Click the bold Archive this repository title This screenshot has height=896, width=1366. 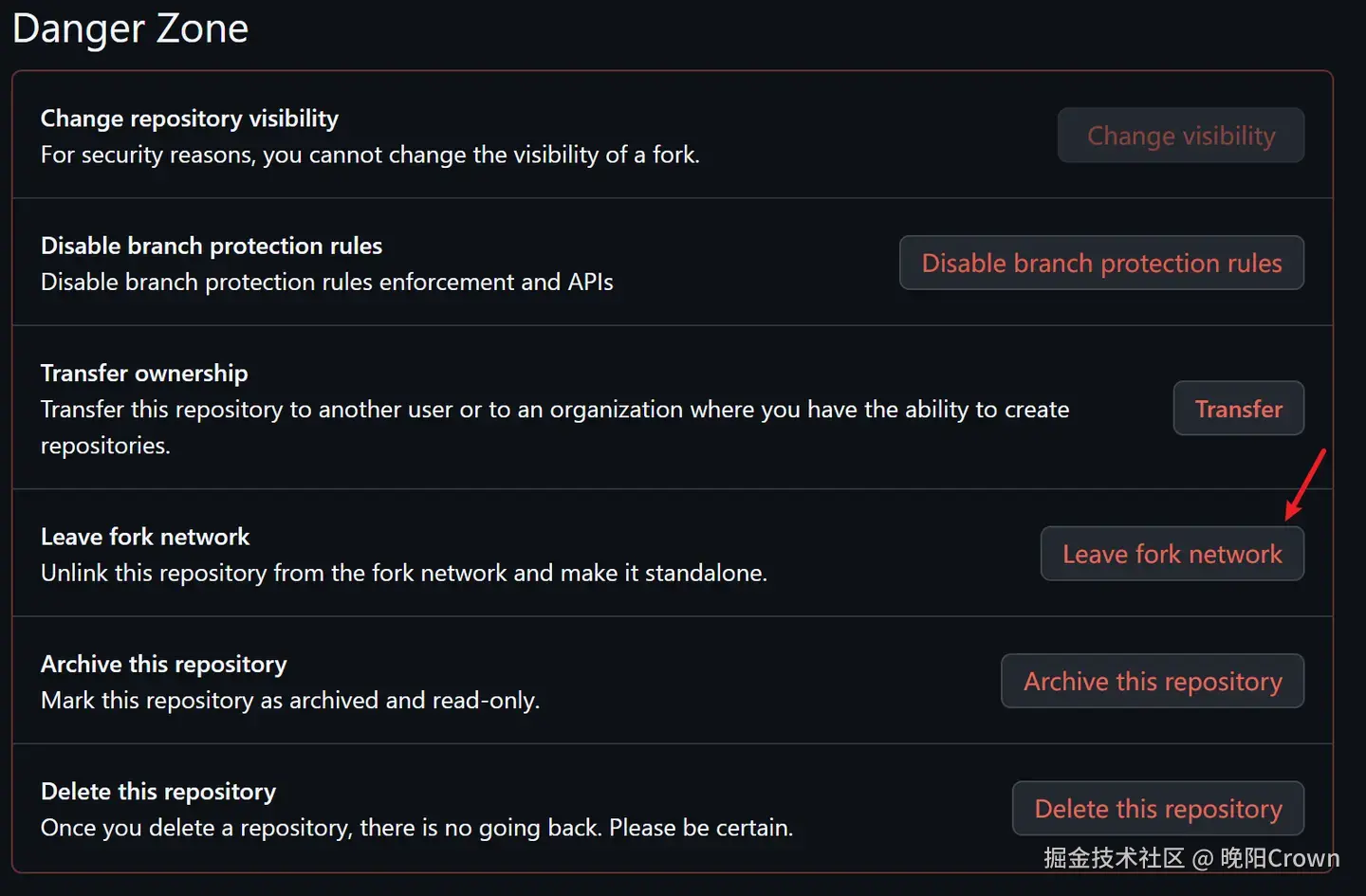163,664
